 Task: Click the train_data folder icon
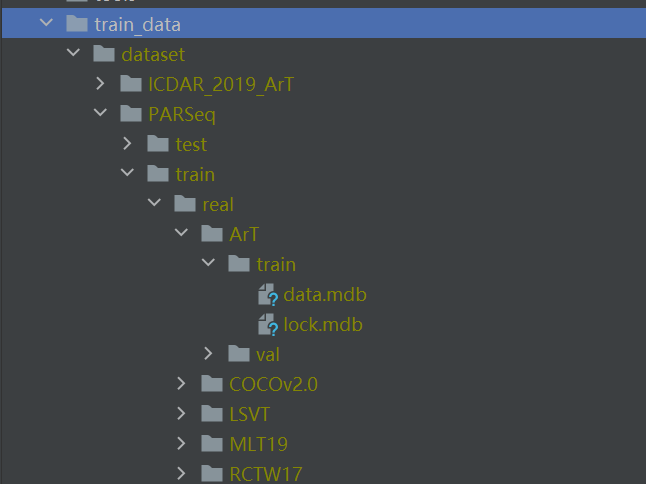(x=76, y=24)
